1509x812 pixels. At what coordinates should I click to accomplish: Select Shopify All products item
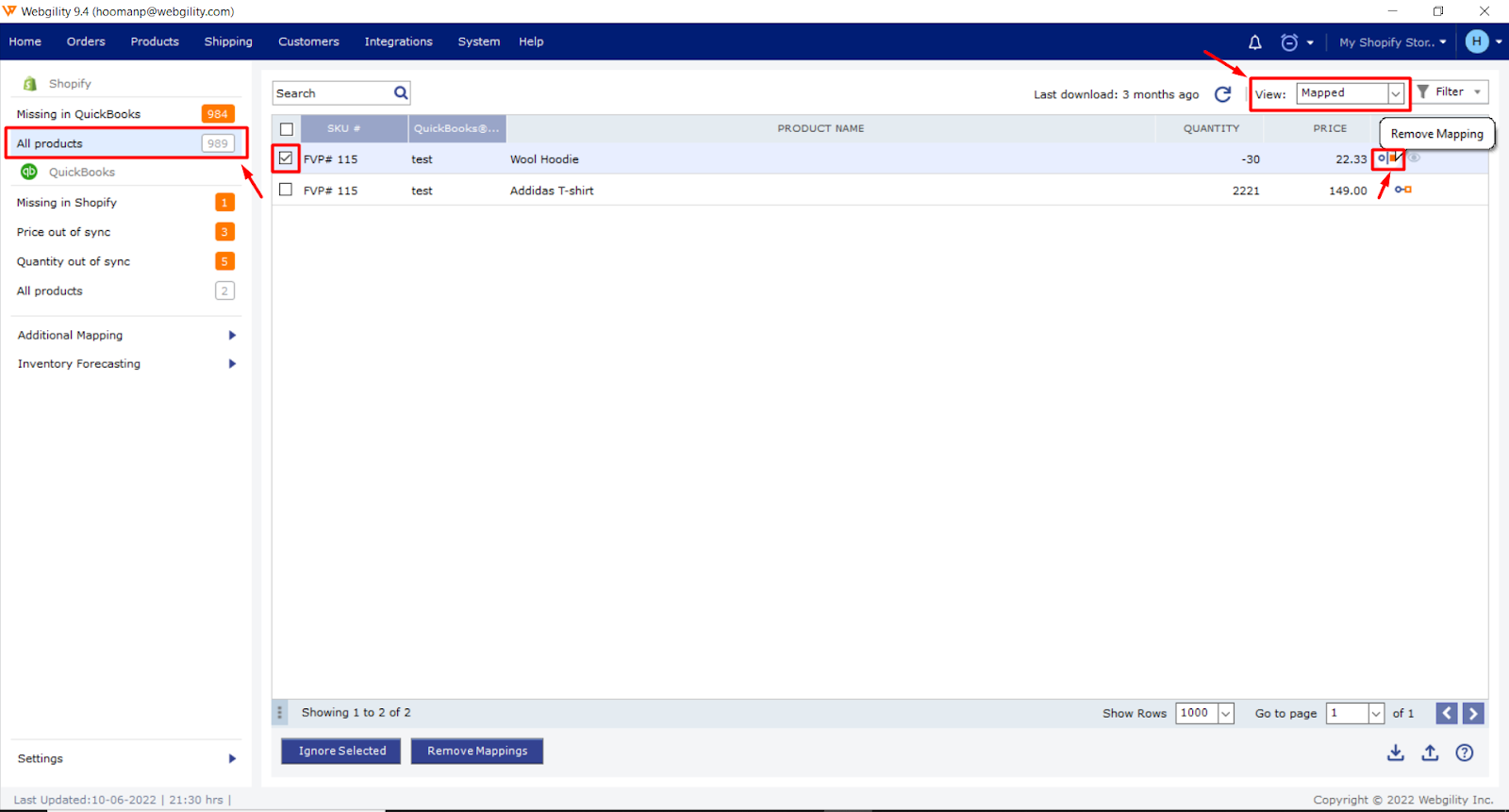(x=126, y=143)
